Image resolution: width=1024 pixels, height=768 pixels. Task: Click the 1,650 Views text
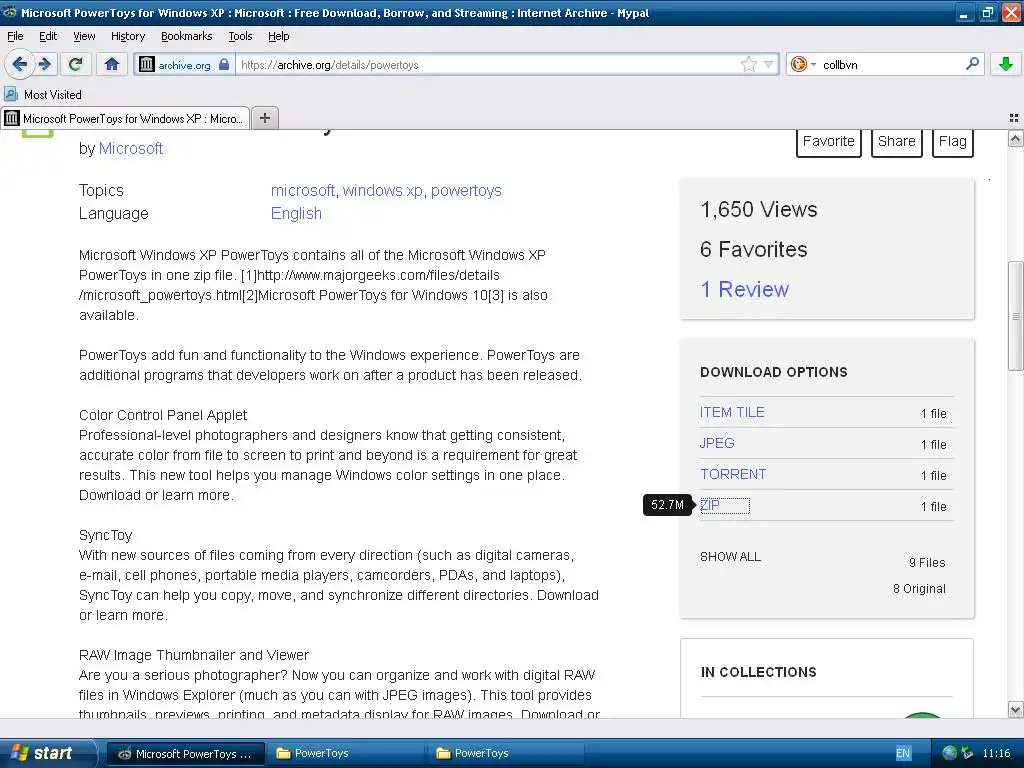759,210
